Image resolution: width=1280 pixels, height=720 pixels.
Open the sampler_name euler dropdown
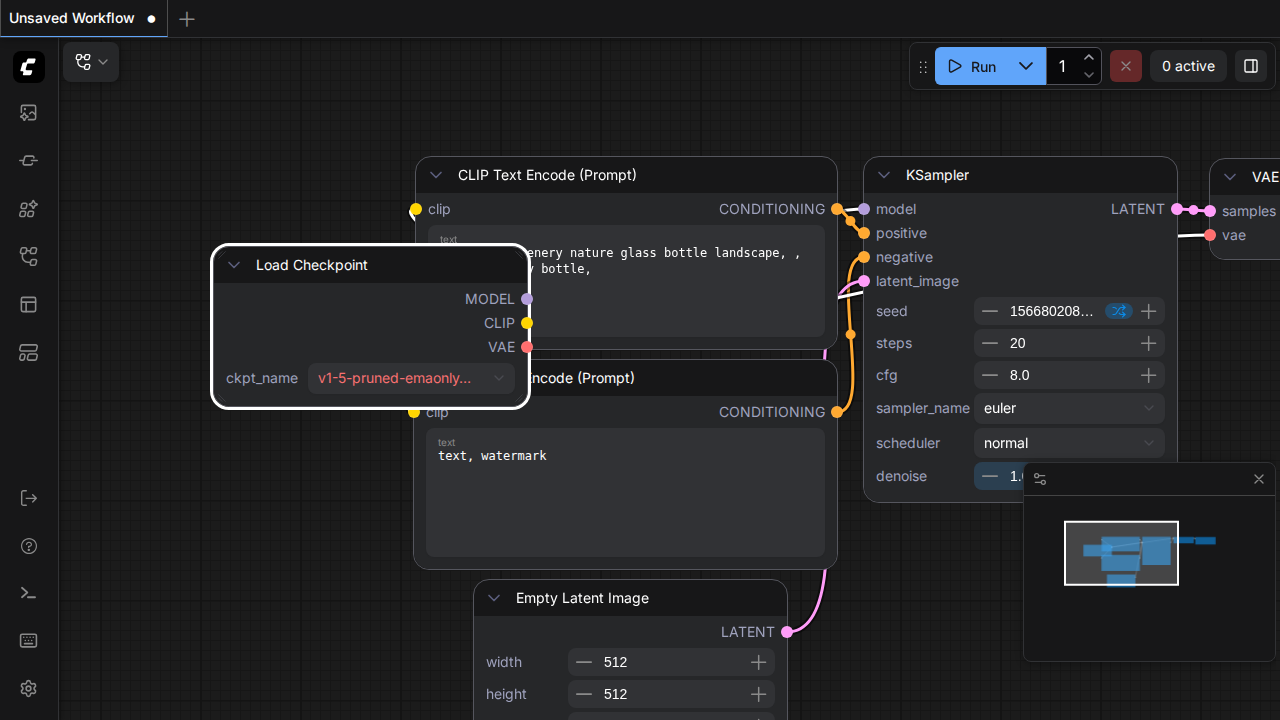1069,408
